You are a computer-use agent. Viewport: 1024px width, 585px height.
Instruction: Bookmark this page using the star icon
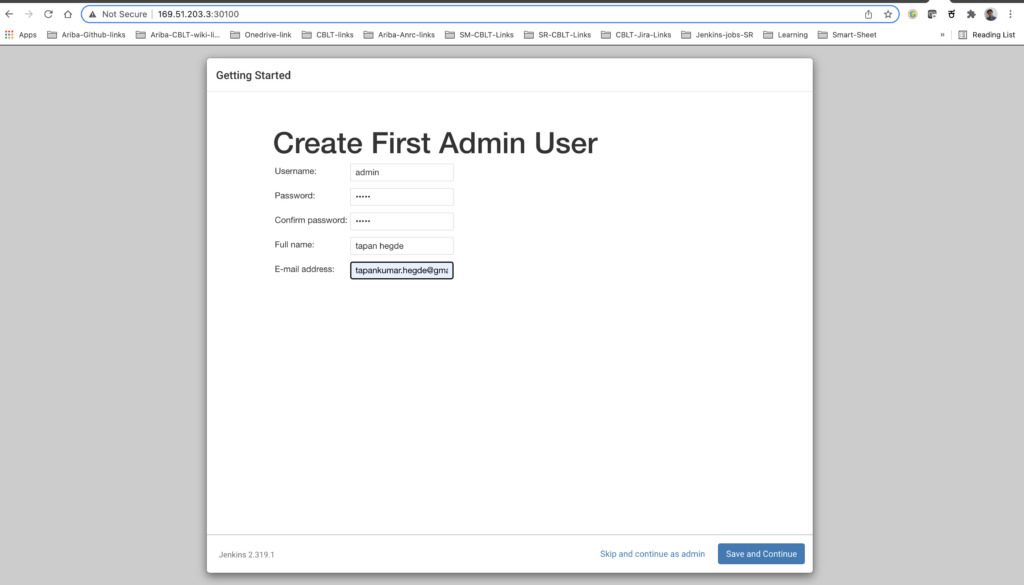tap(887, 14)
